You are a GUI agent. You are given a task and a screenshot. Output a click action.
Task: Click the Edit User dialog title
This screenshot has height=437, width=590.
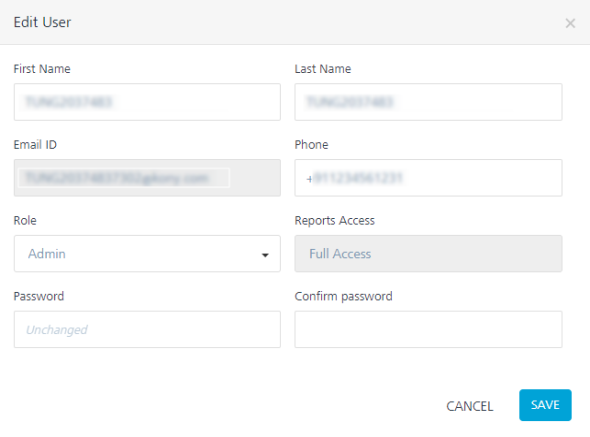(42, 22)
